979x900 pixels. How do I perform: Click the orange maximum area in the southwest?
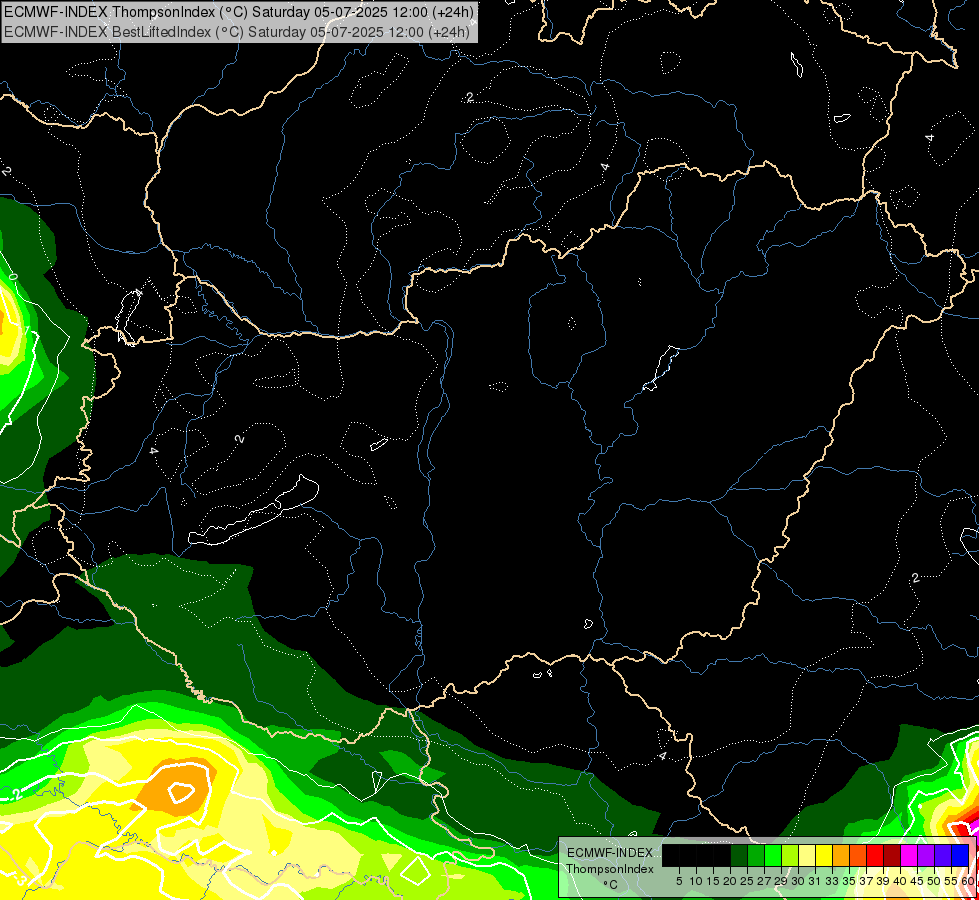point(176,788)
